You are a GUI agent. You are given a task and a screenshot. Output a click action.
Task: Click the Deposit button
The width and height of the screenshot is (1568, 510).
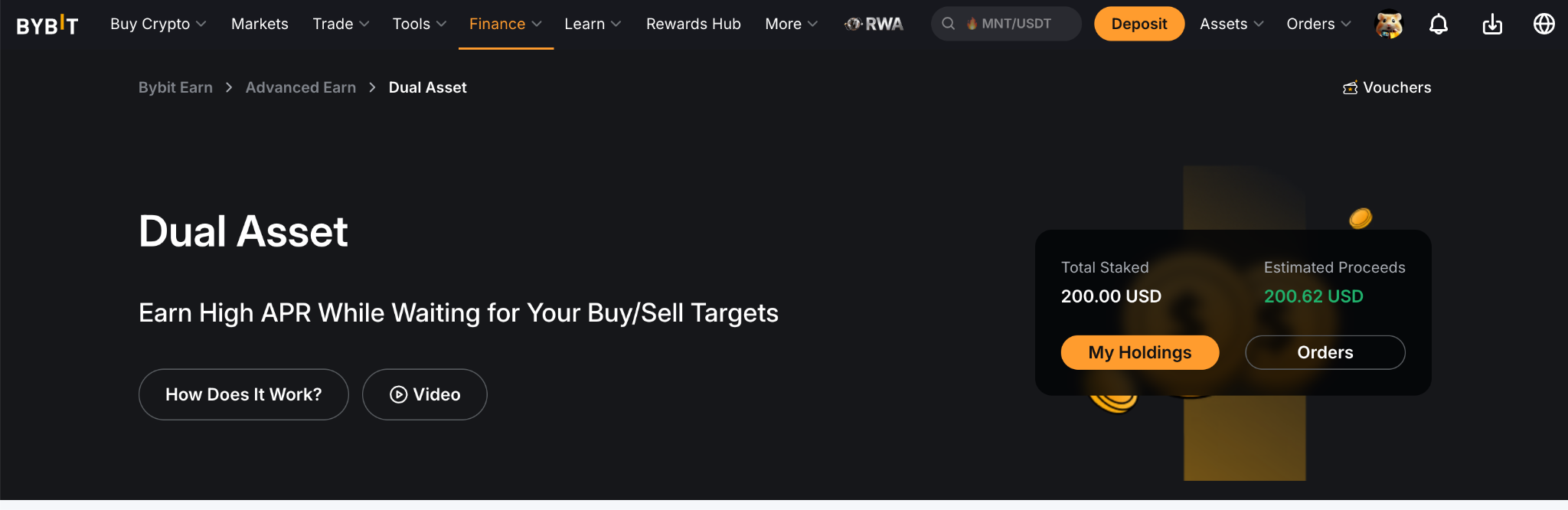1139,24
